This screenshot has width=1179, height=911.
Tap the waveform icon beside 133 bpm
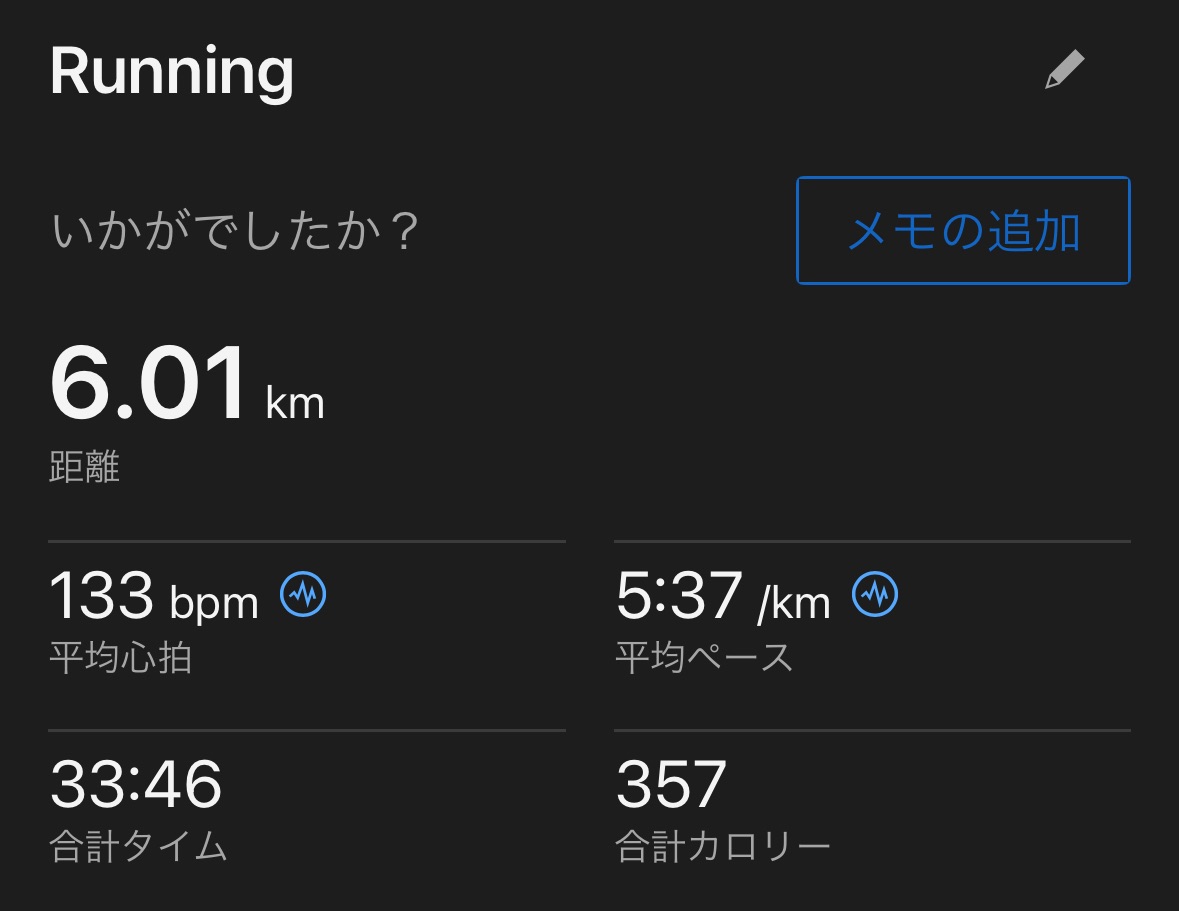coord(303,595)
